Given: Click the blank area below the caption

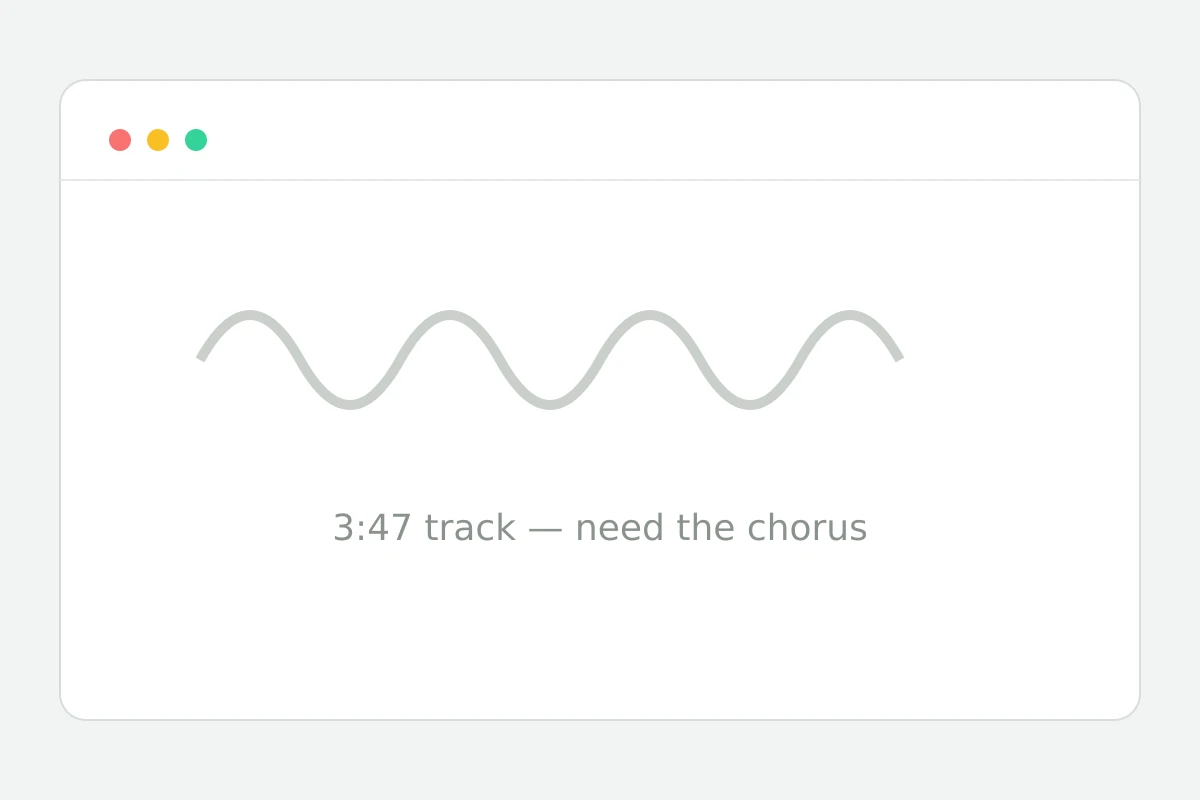Looking at the screenshot, I should click(x=600, y=630).
